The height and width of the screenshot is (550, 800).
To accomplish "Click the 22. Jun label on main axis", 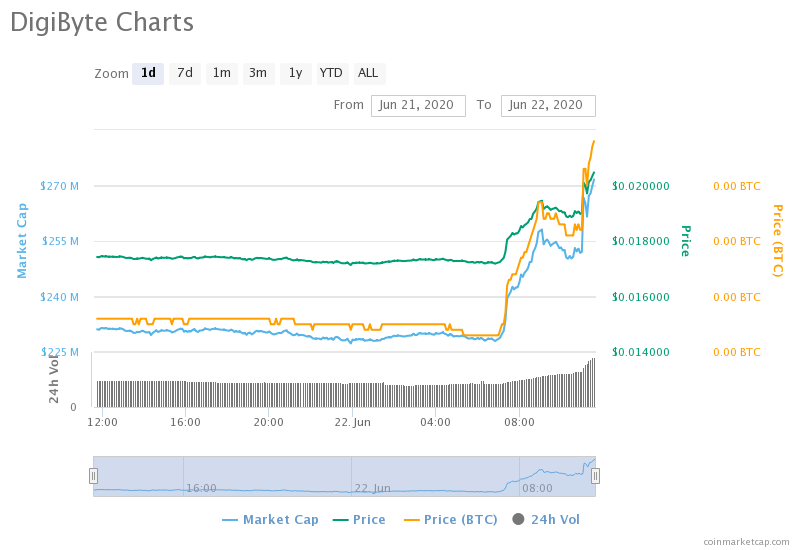I will point(353,422).
